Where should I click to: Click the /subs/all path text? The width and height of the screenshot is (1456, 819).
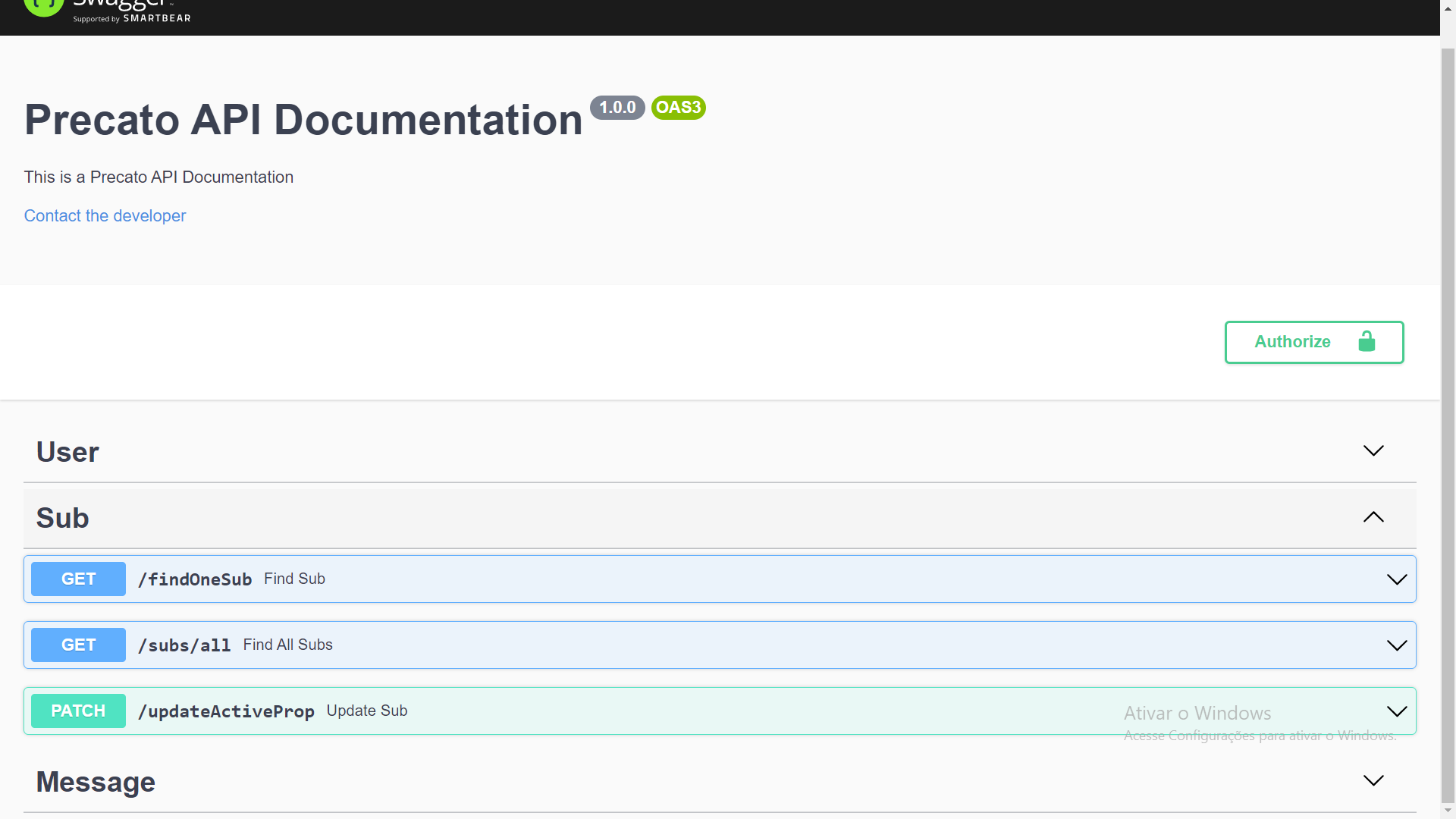(184, 645)
